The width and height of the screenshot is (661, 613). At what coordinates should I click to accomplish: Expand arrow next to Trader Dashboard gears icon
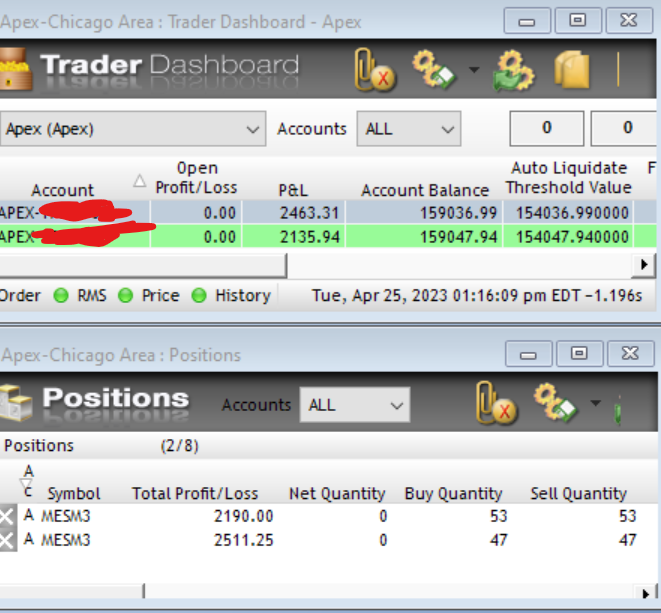[x=474, y=70]
